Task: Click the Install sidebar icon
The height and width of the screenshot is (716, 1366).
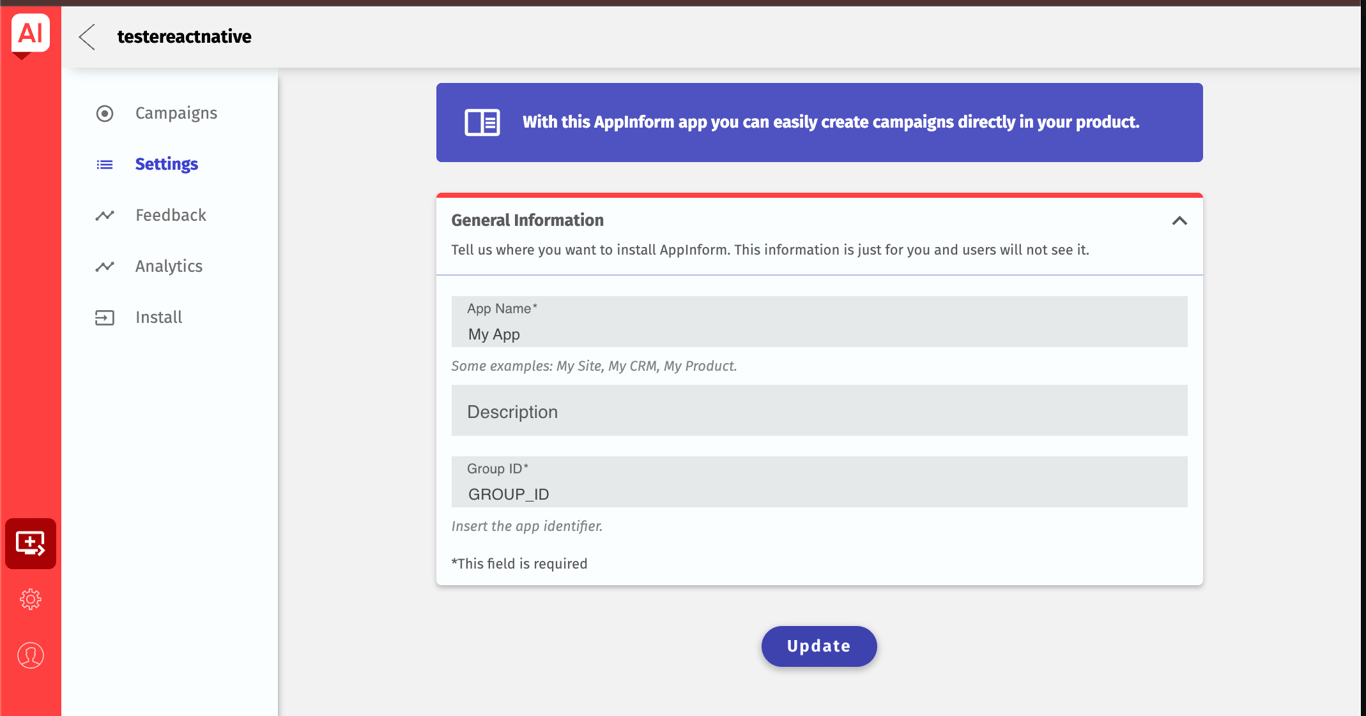Action: pyautogui.click(x=104, y=316)
